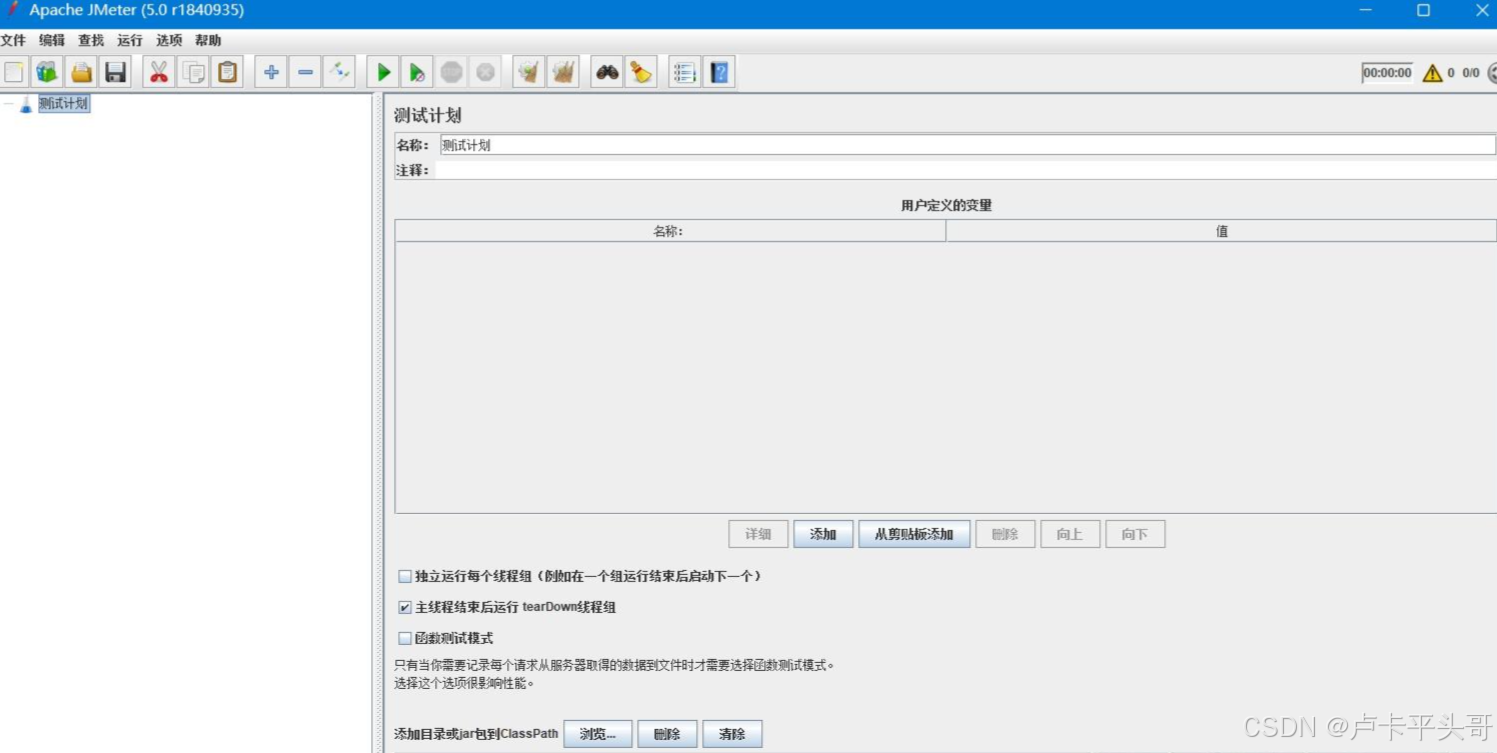Image resolution: width=1497 pixels, height=753 pixels.
Task: Open Search with binoculars icon
Action: pos(607,72)
